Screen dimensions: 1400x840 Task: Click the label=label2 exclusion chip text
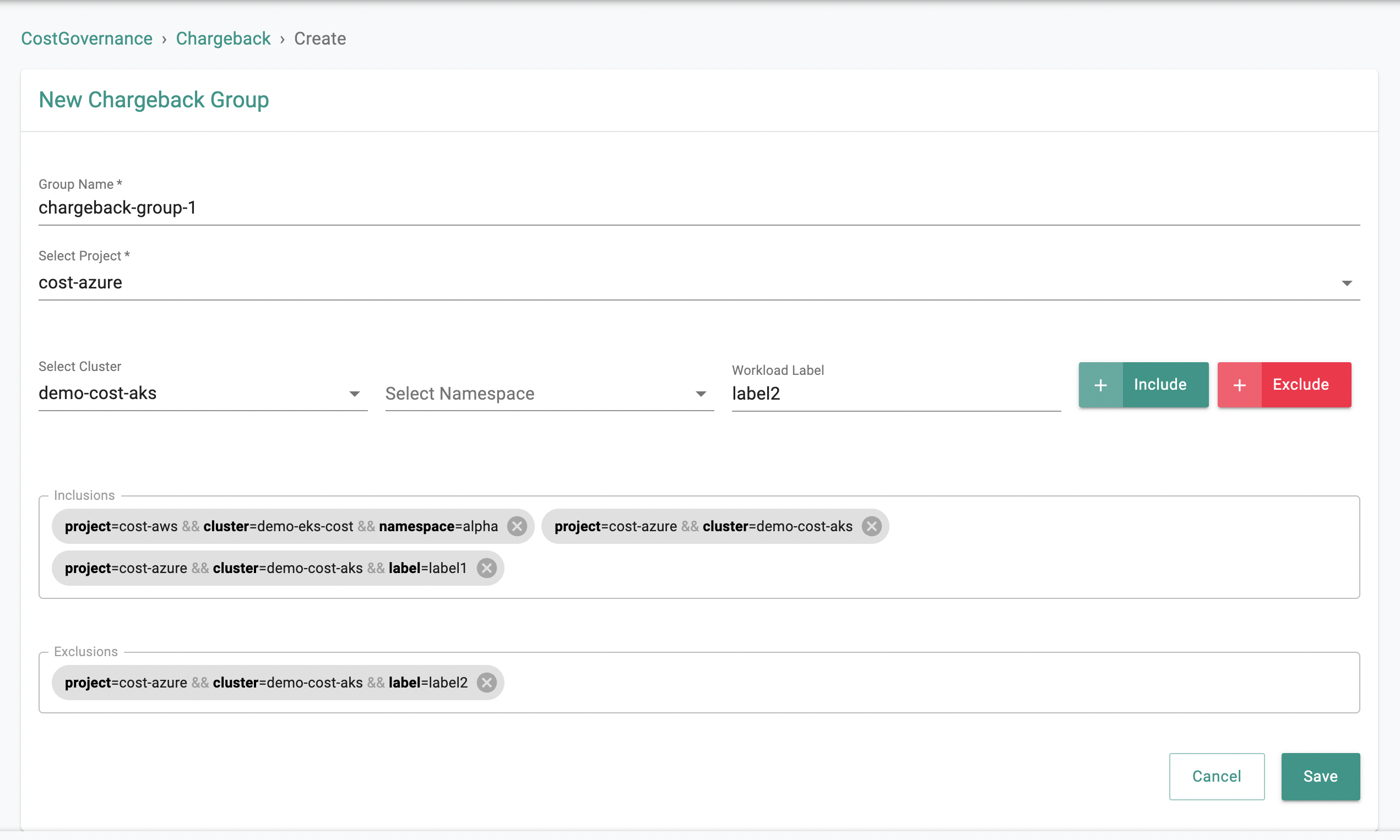(x=265, y=683)
